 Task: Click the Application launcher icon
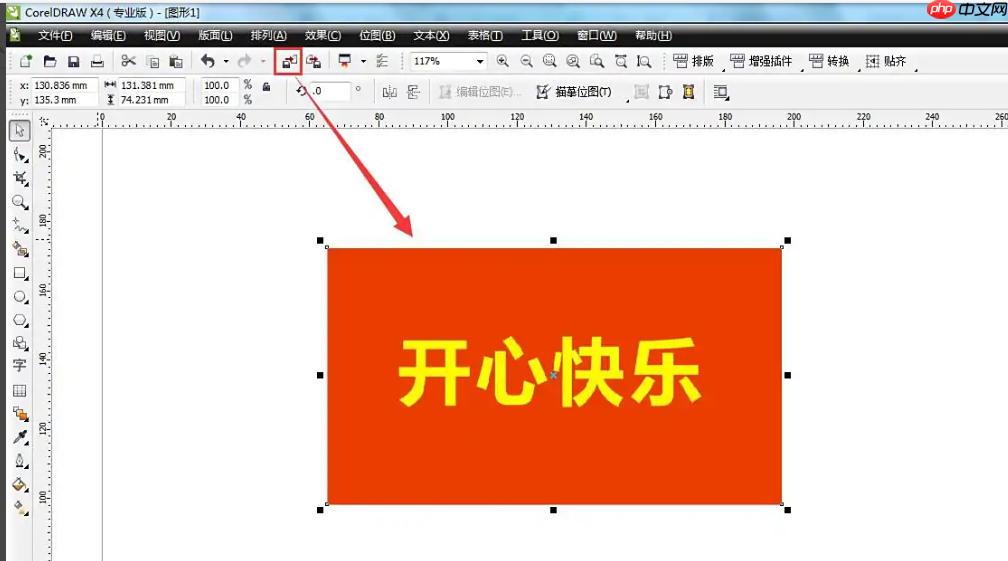click(x=345, y=62)
